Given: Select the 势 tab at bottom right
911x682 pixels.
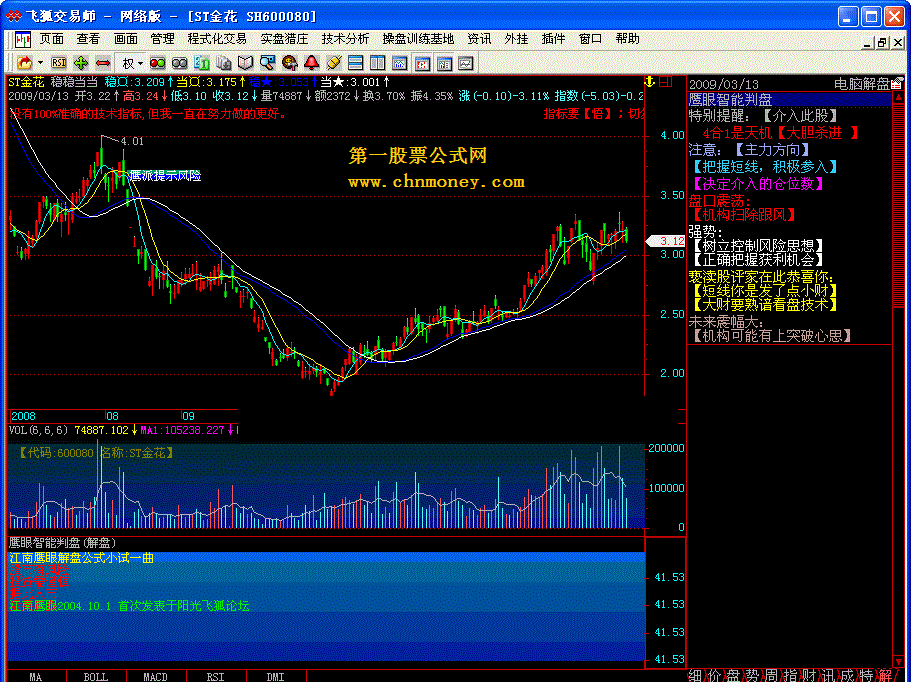Looking at the screenshot, I should click(x=752, y=676).
